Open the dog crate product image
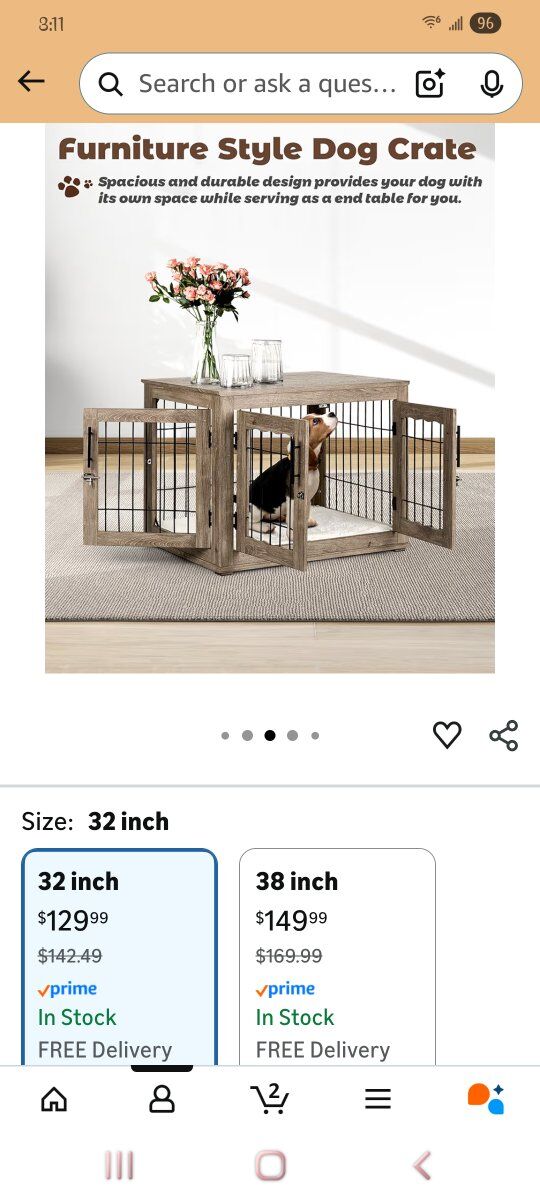This screenshot has width=540, height=1200. 270,399
